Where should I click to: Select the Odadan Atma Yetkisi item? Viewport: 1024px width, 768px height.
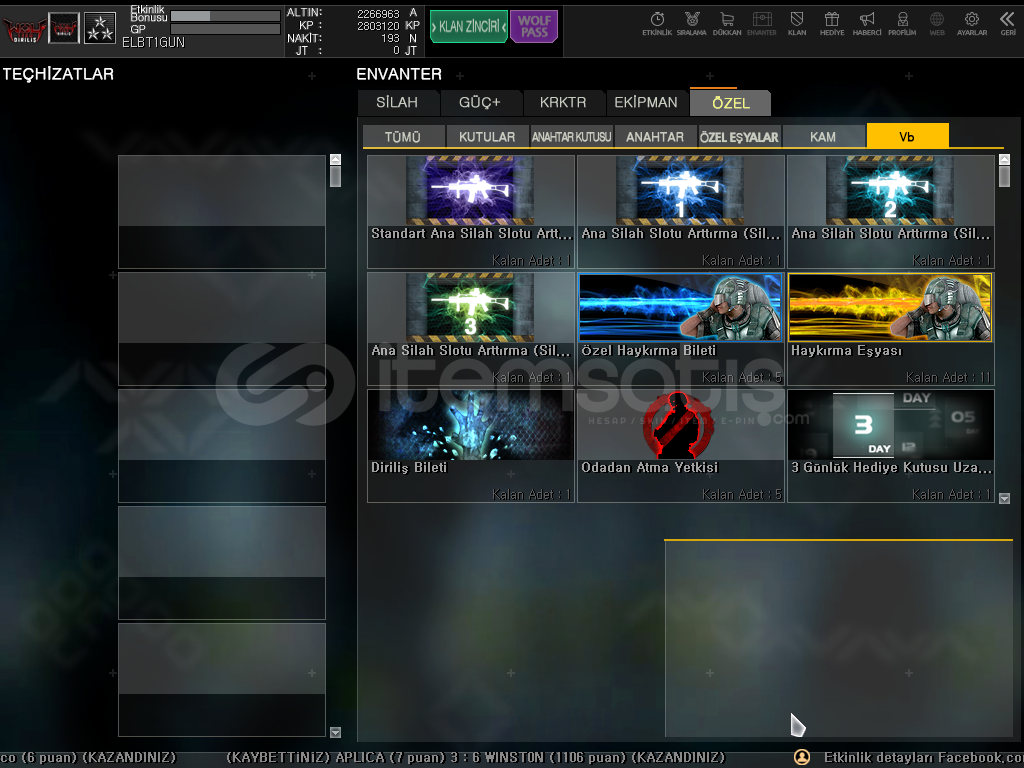[x=680, y=445]
